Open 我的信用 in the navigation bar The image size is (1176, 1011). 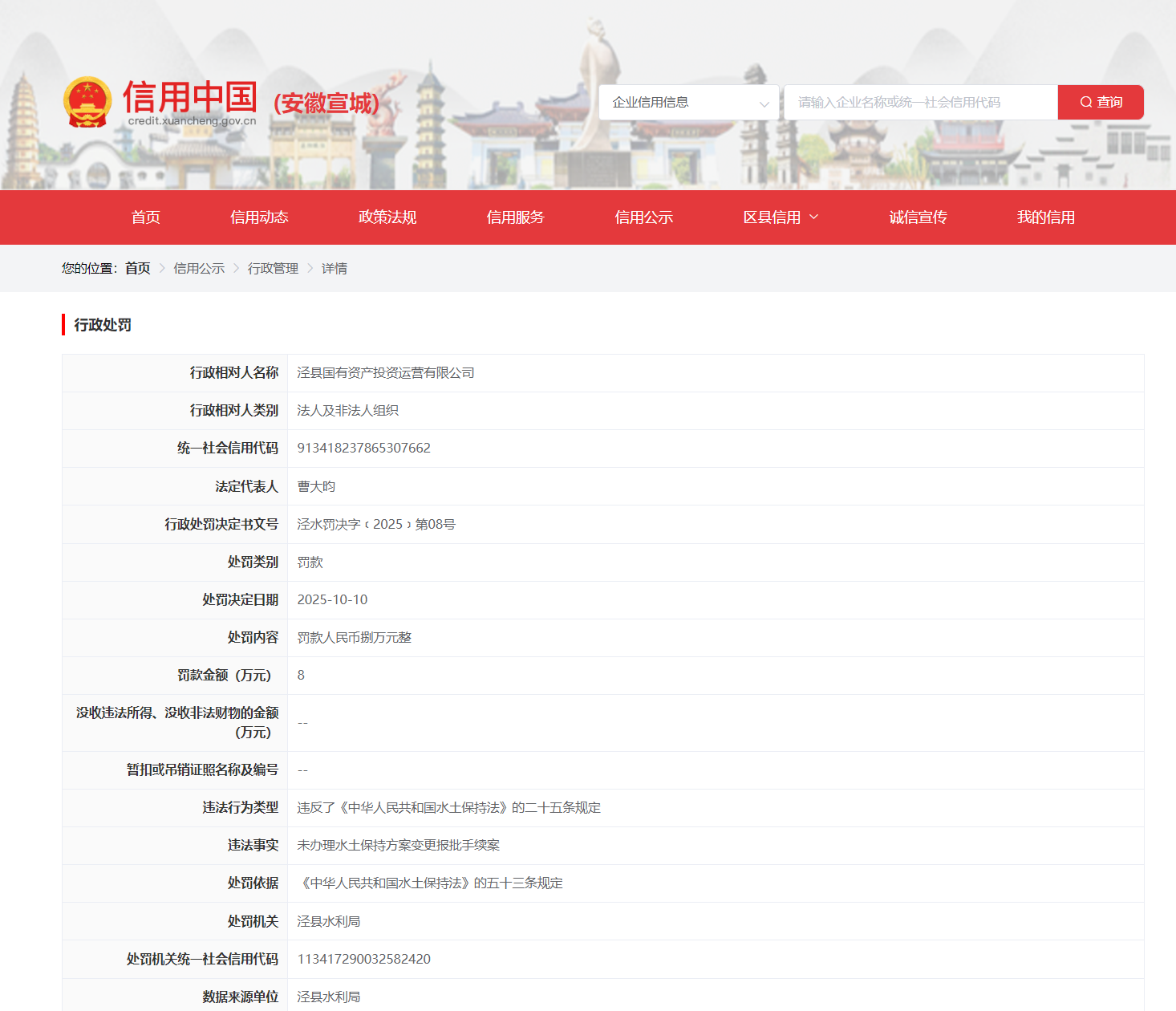[1046, 217]
